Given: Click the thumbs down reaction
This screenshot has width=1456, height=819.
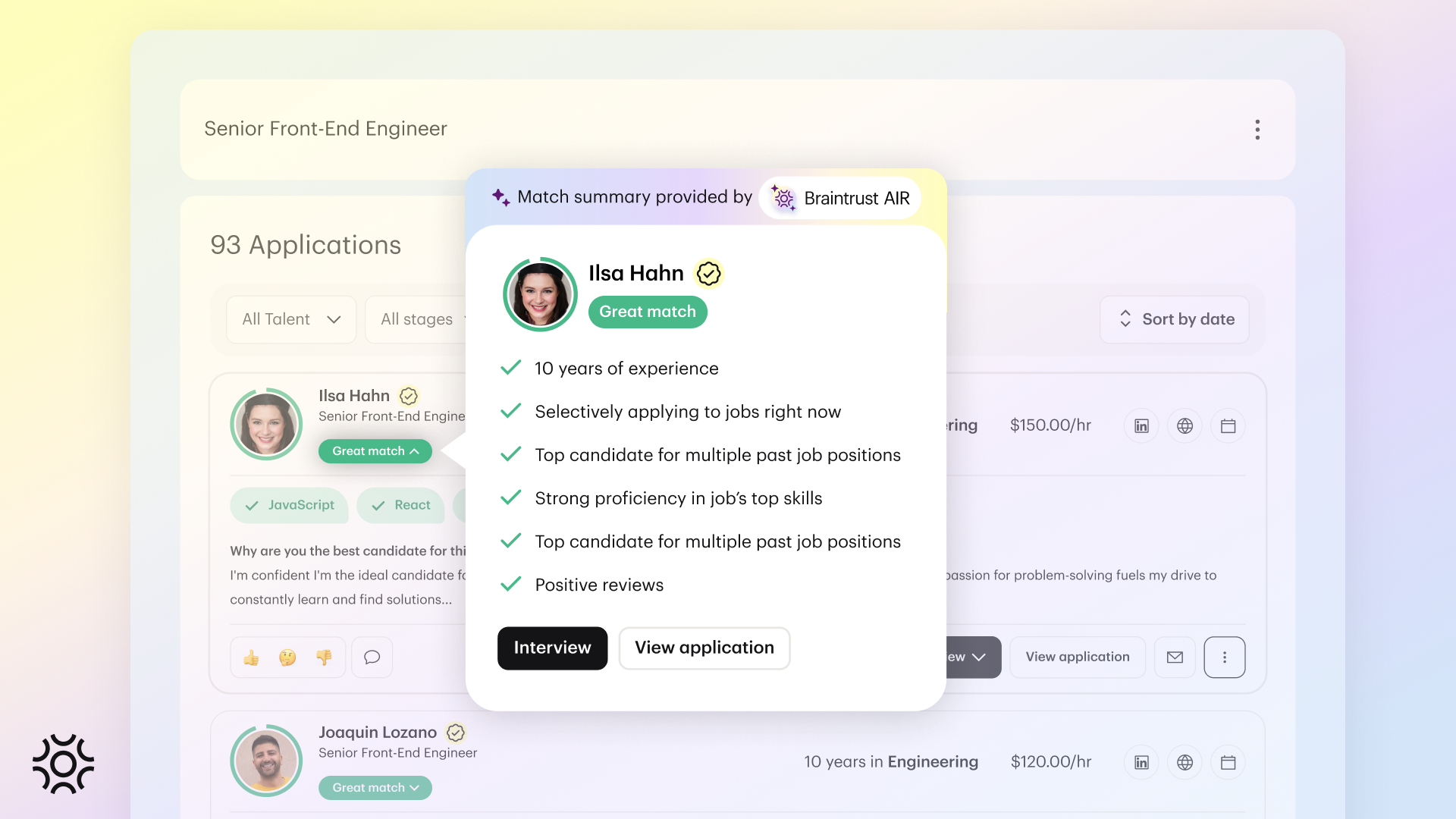Looking at the screenshot, I should tap(324, 657).
